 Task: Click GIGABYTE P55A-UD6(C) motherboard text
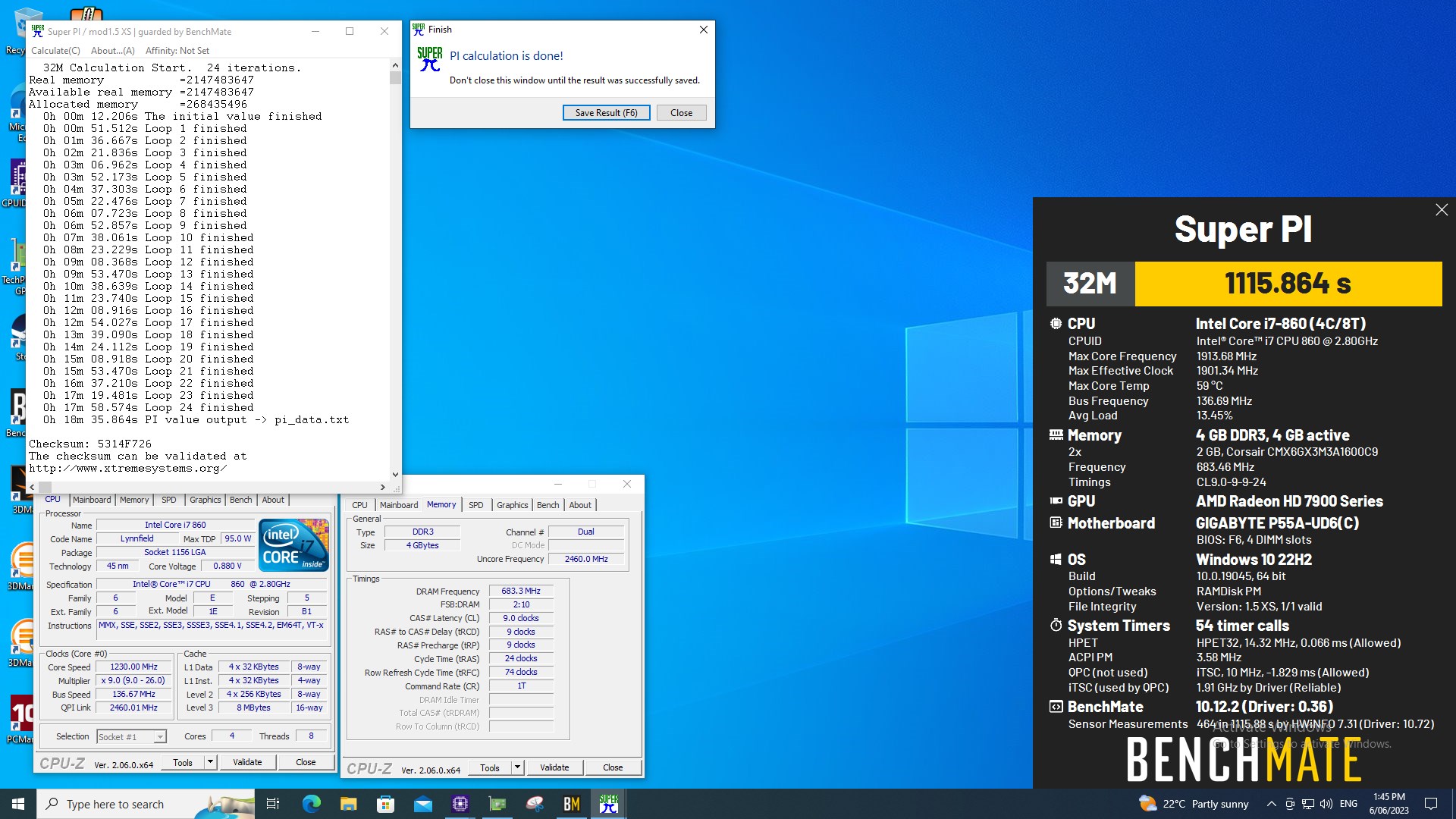[1277, 523]
